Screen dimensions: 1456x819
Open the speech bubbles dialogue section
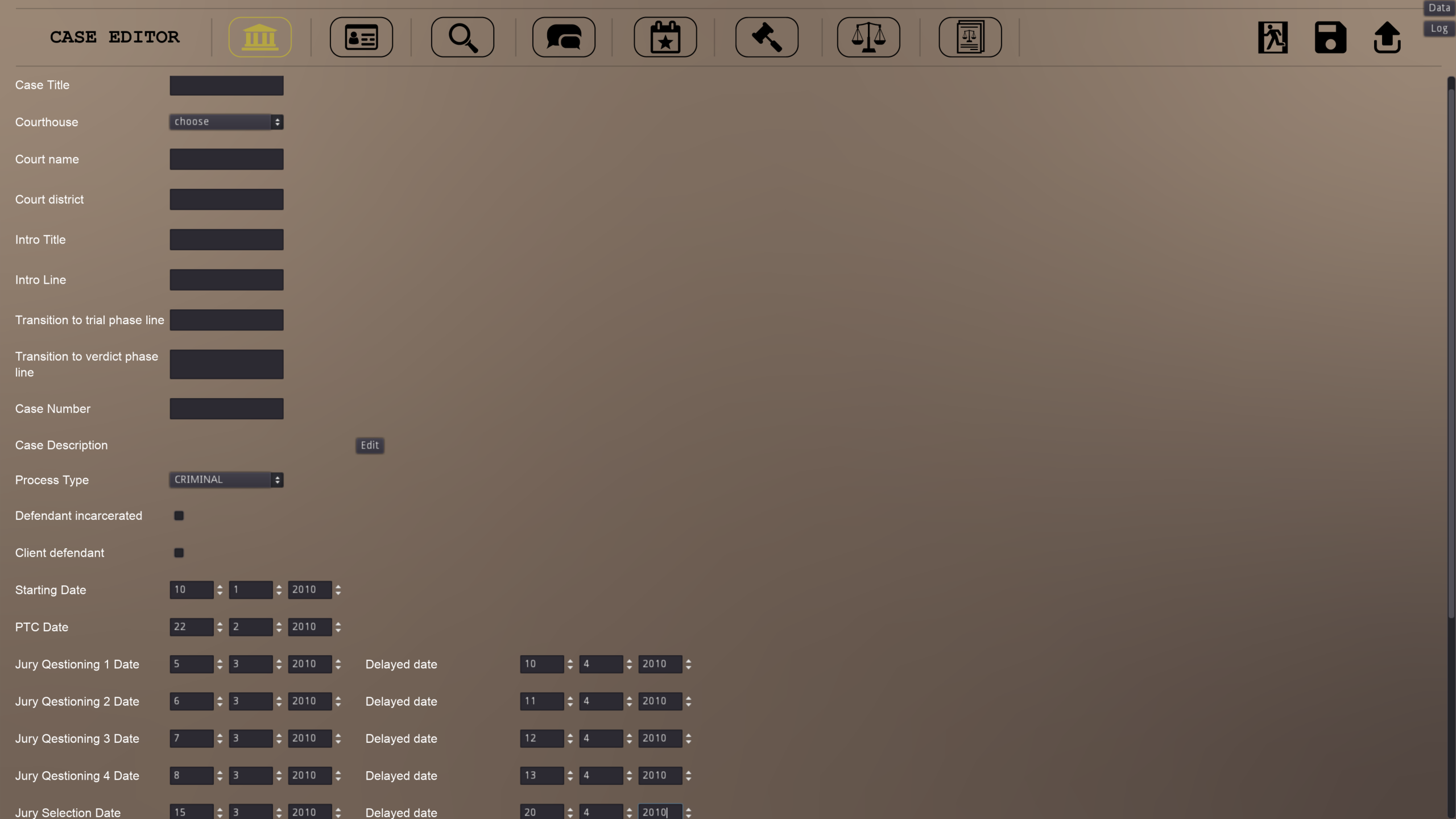(564, 38)
